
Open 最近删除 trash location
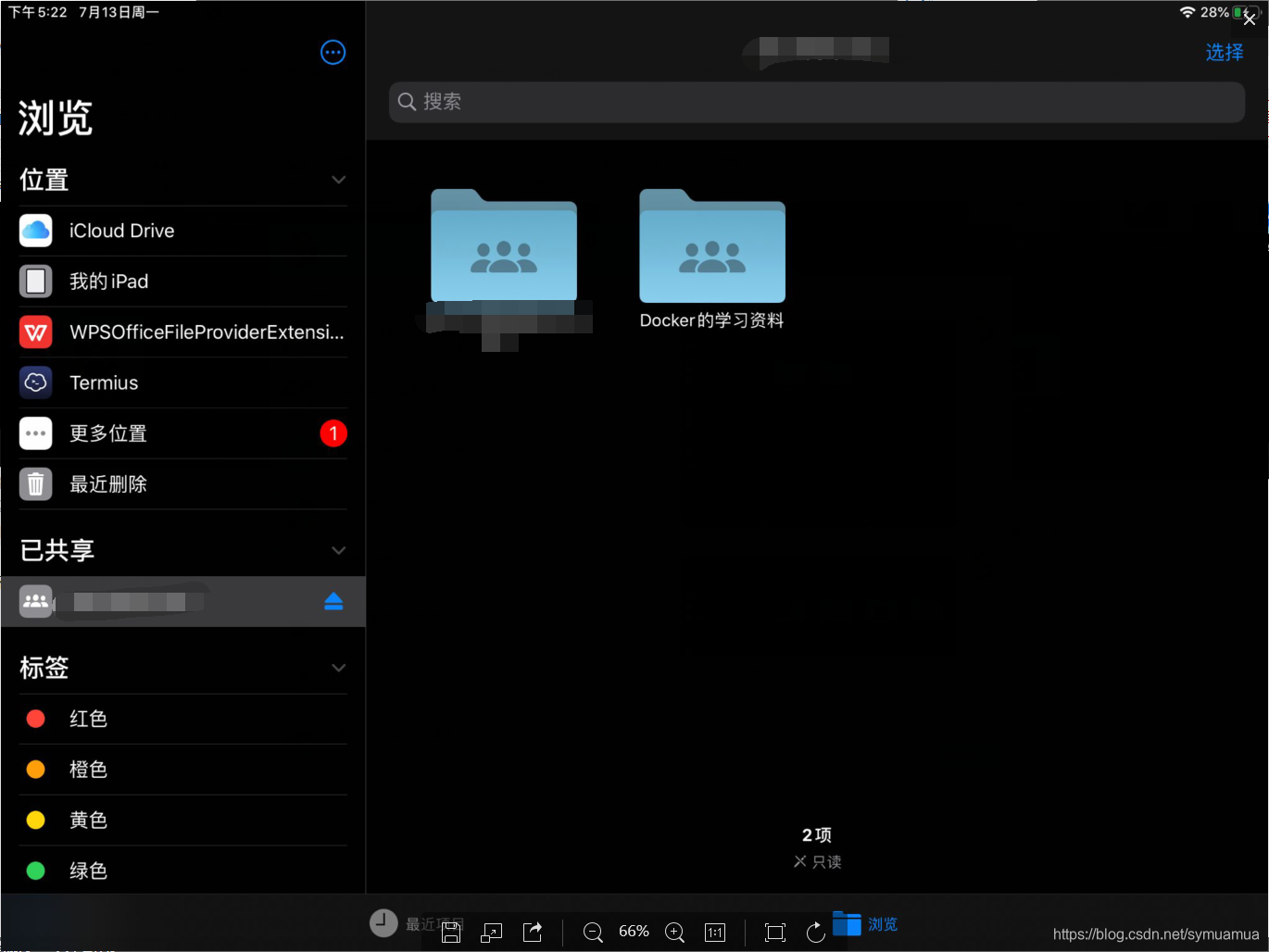pyautogui.click(x=183, y=484)
